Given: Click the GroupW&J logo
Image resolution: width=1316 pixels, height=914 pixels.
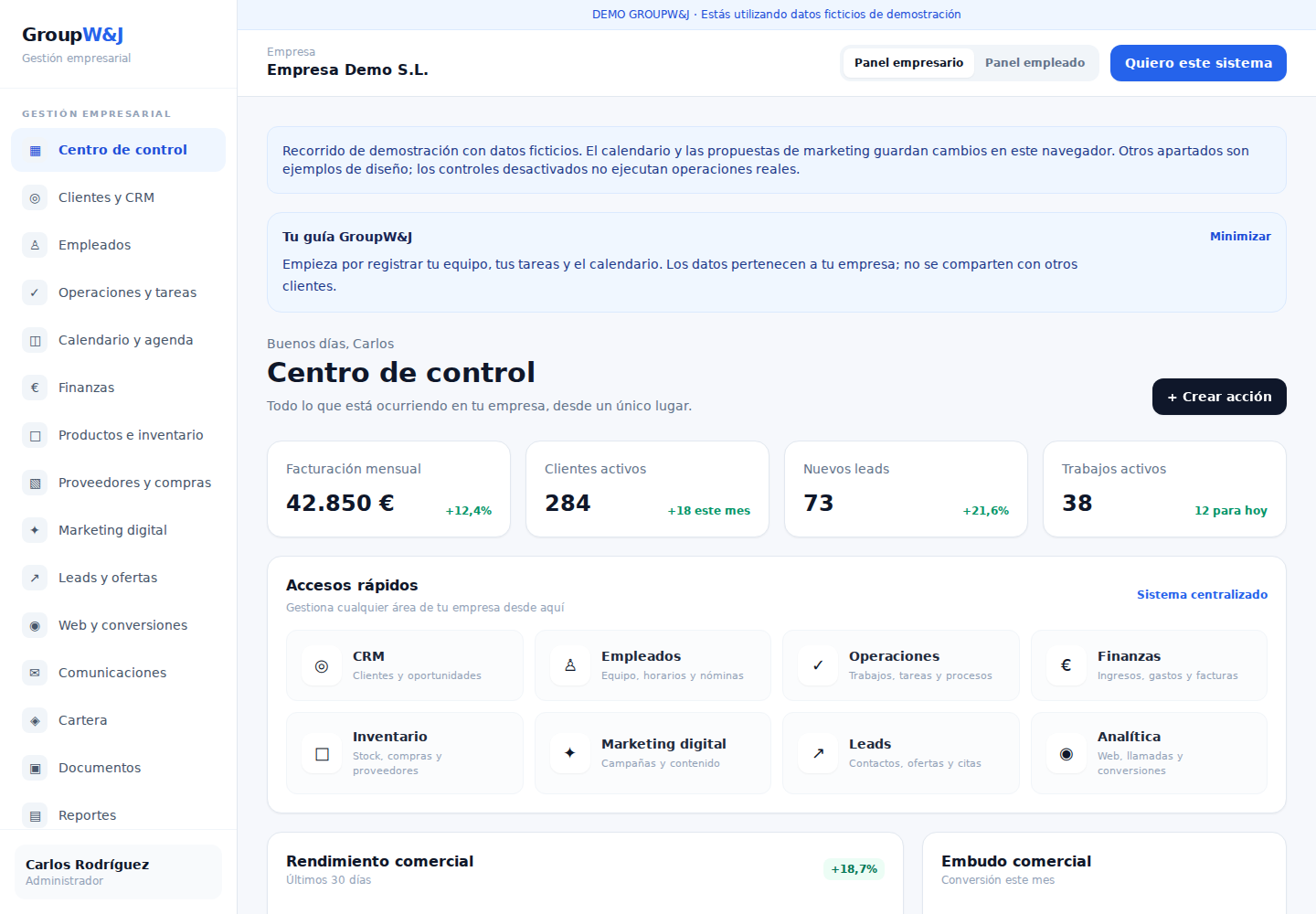Looking at the screenshot, I should [x=73, y=35].
